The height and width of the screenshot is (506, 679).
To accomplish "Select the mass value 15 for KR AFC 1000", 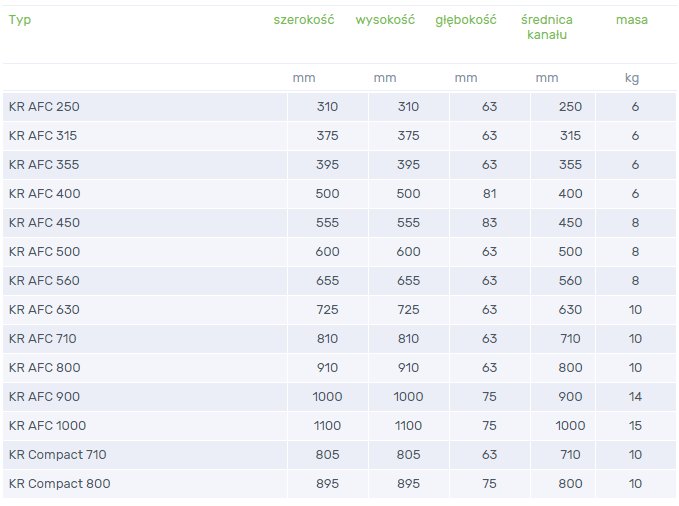I will coord(634,426).
